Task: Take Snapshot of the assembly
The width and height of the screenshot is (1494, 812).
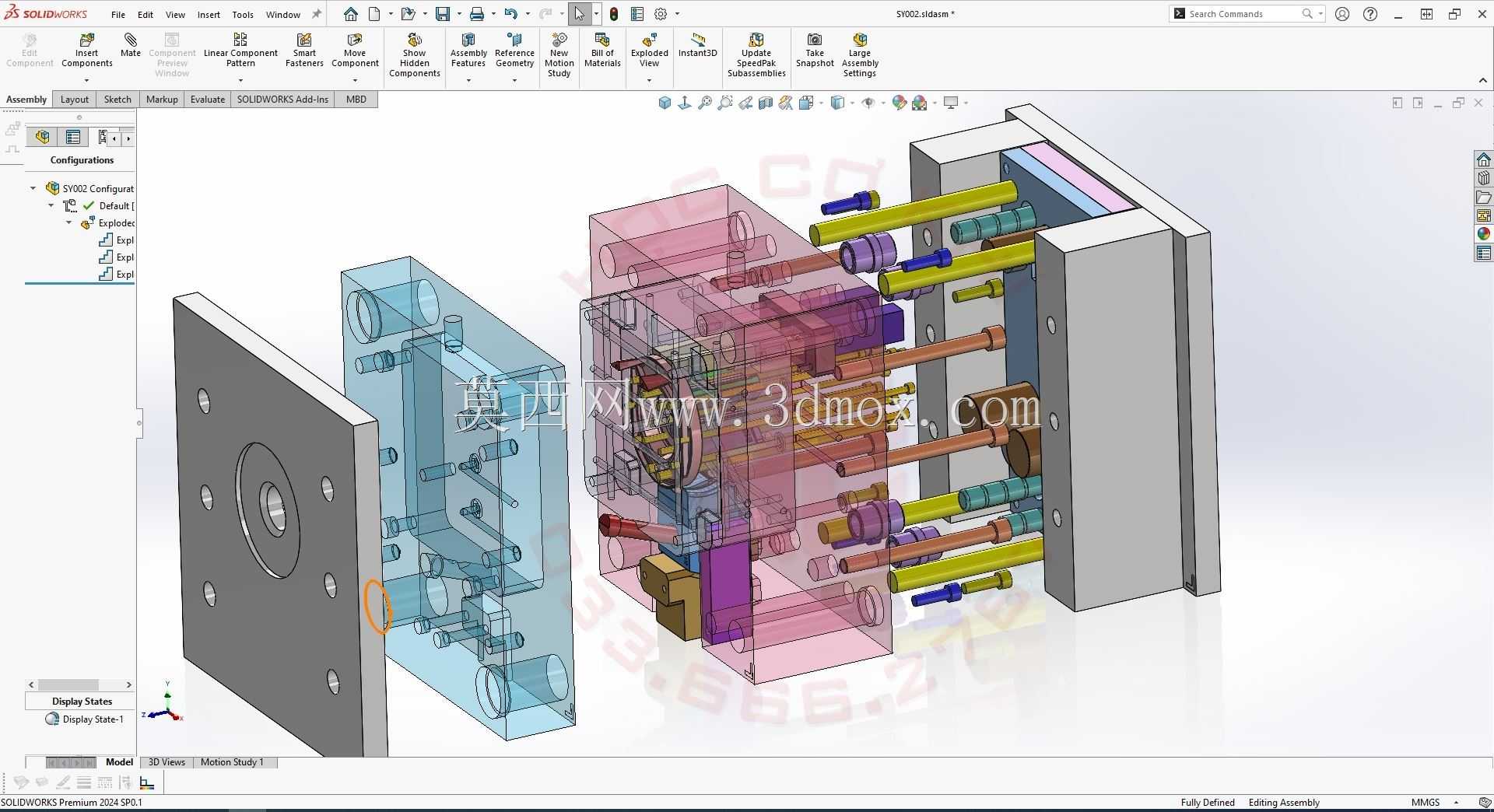Action: point(815,50)
